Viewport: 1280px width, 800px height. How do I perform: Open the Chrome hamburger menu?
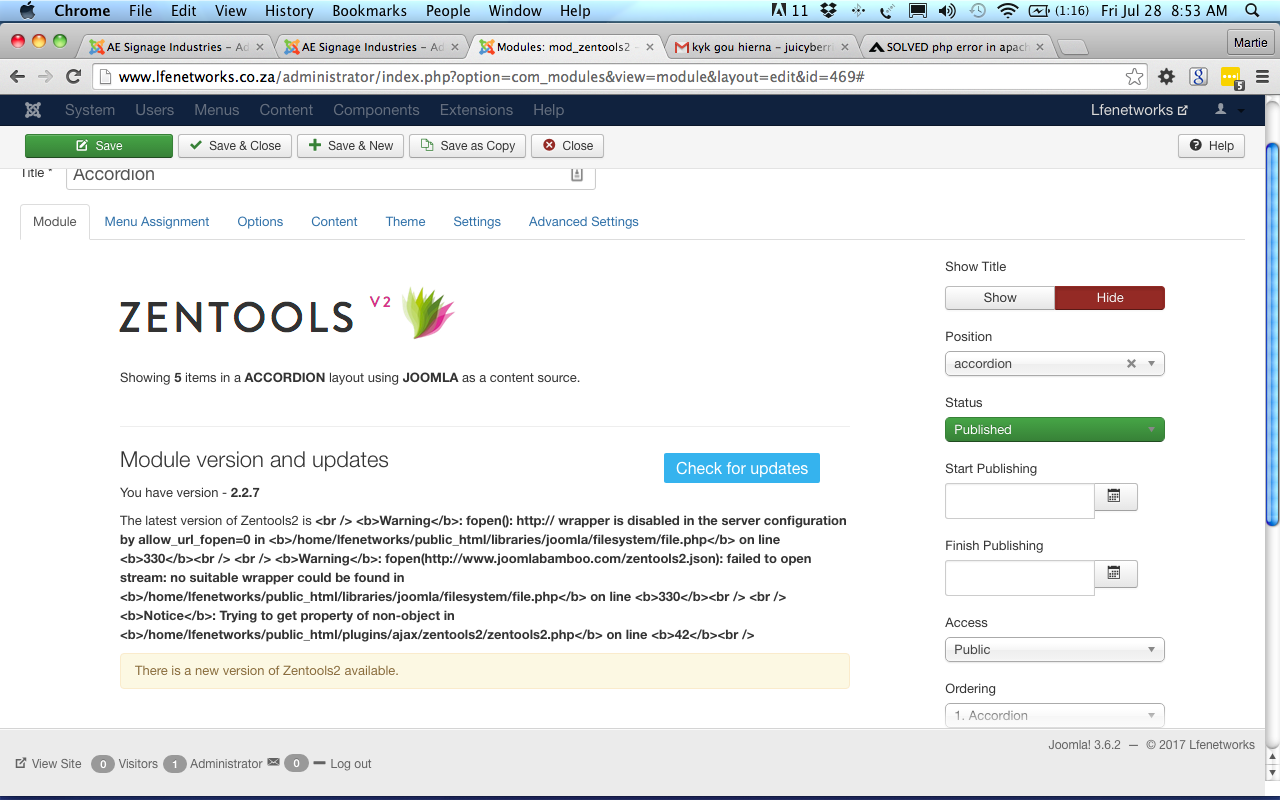click(1262, 77)
